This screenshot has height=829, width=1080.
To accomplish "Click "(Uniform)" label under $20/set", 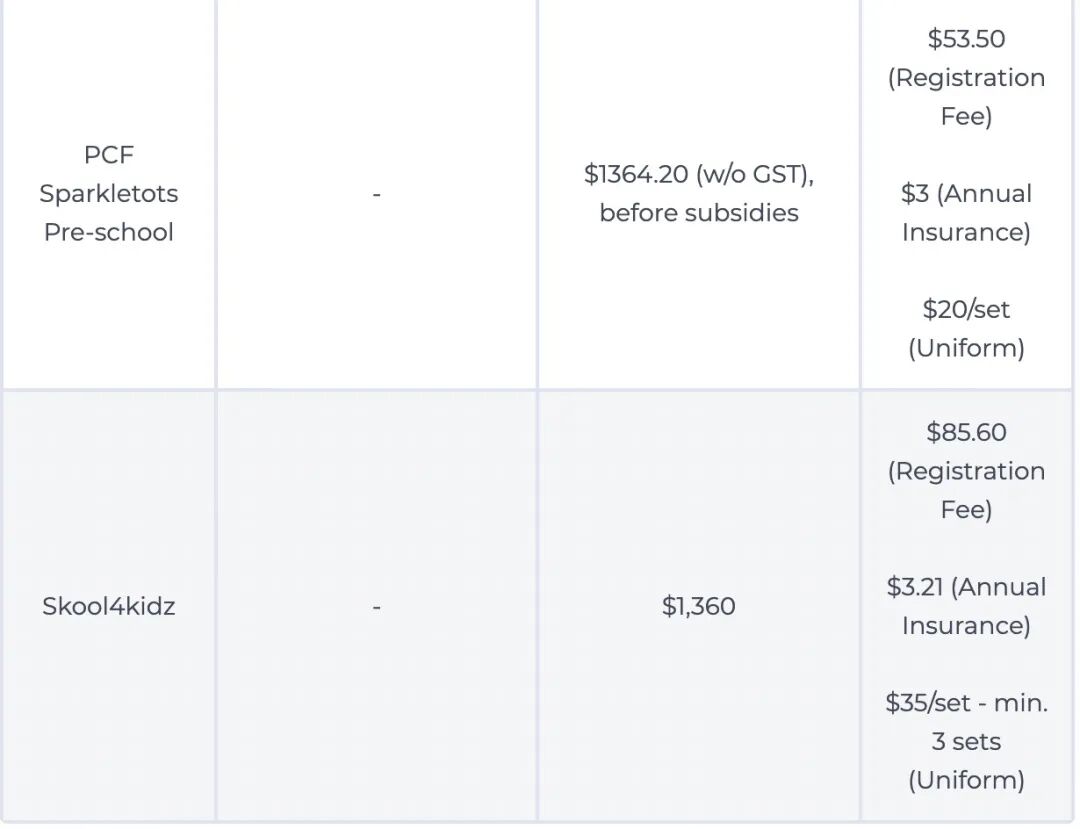I will coord(966,348).
